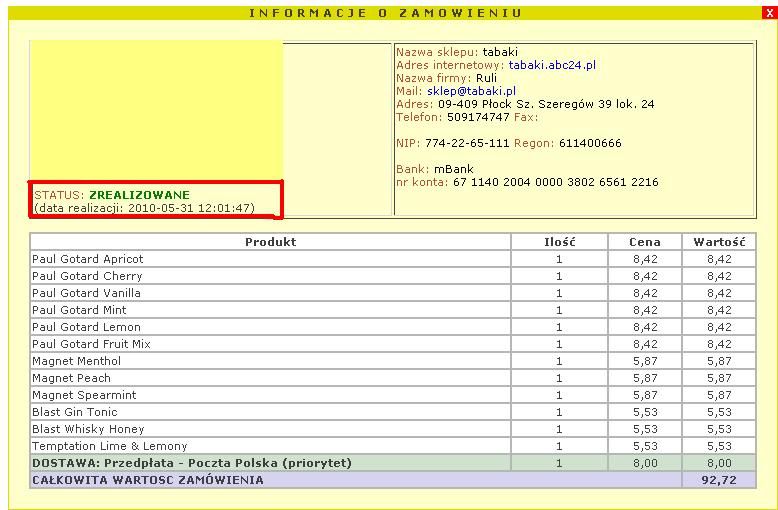Image resolution: width=778 pixels, height=510 pixels.
Task: Select the Paul Gotard Mint product
Action: click(79, 310)
